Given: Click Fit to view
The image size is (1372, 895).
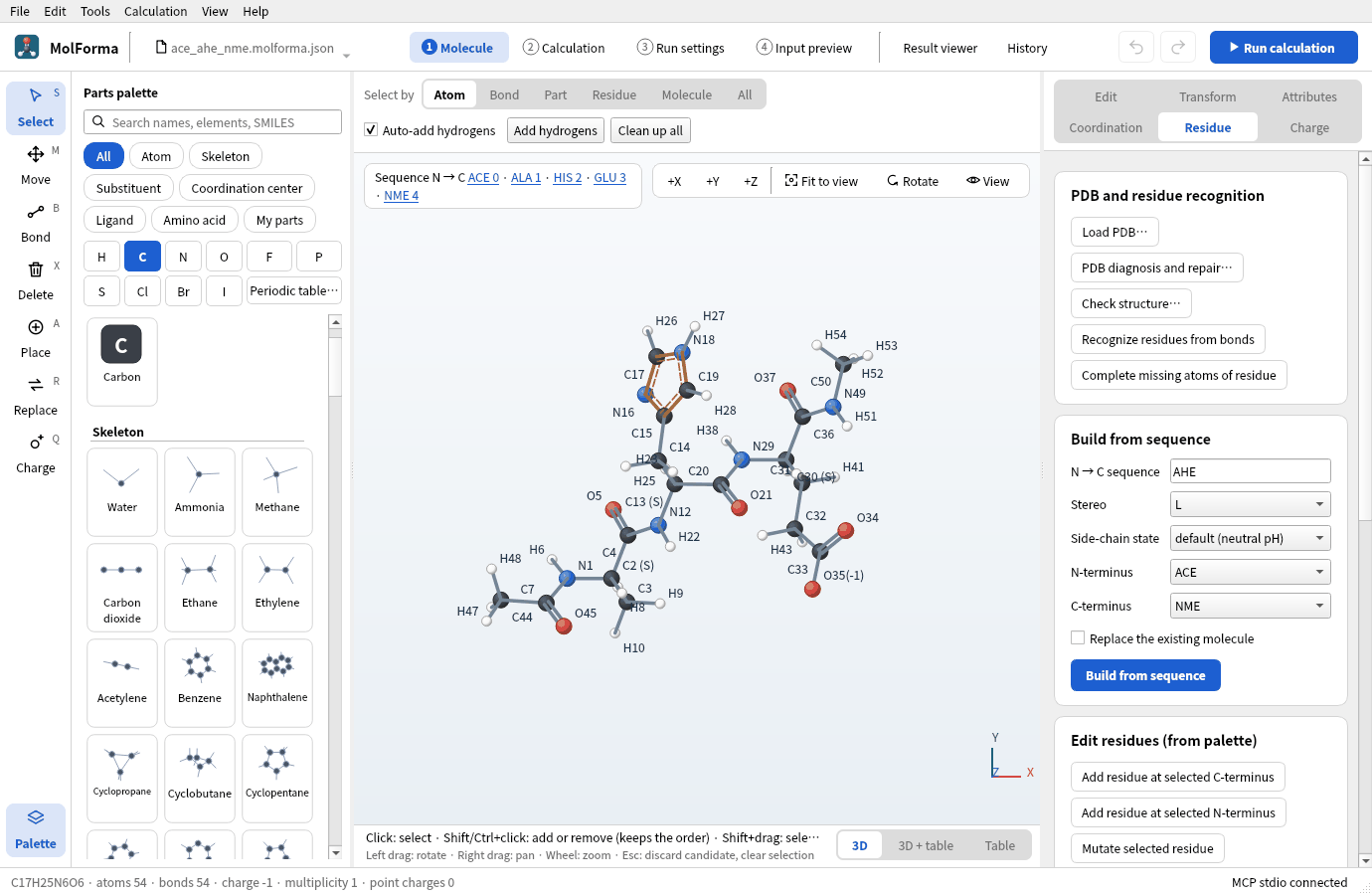Looking at the screenshot, I should pyautogui.click(x=821, y=181).
